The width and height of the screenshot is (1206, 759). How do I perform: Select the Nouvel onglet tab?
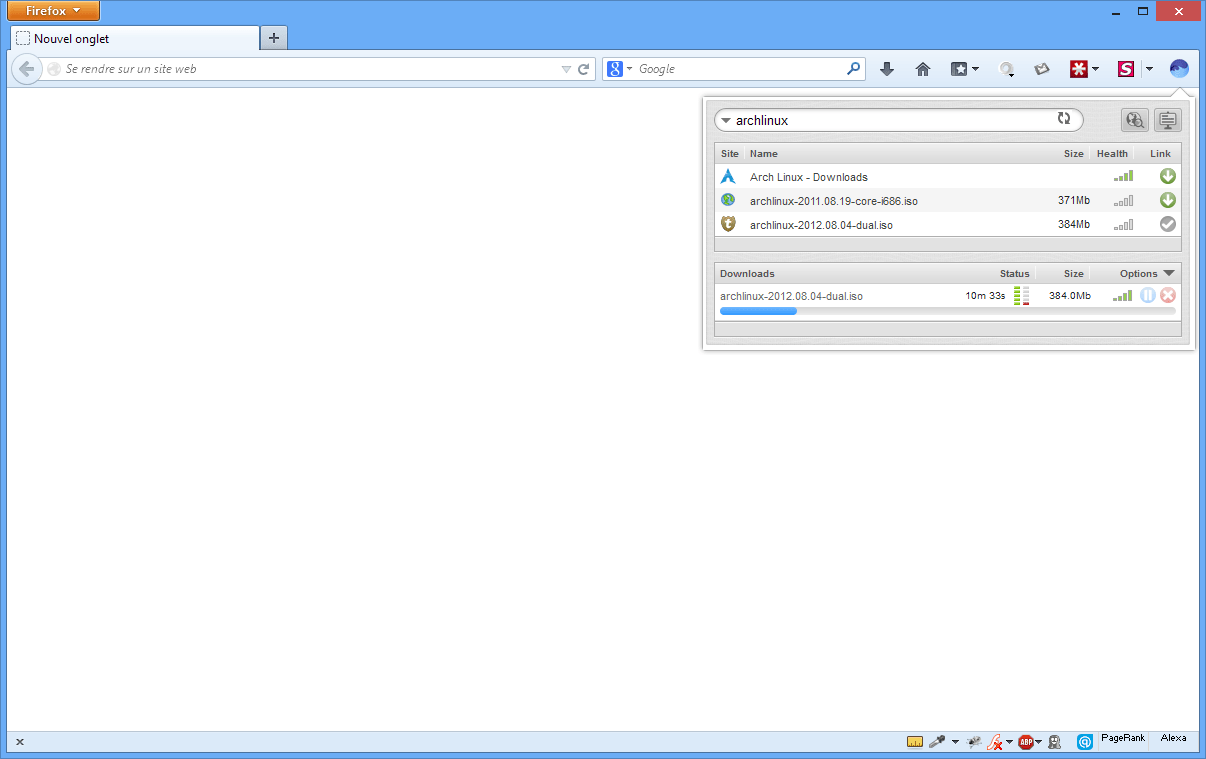coord(134,38)
